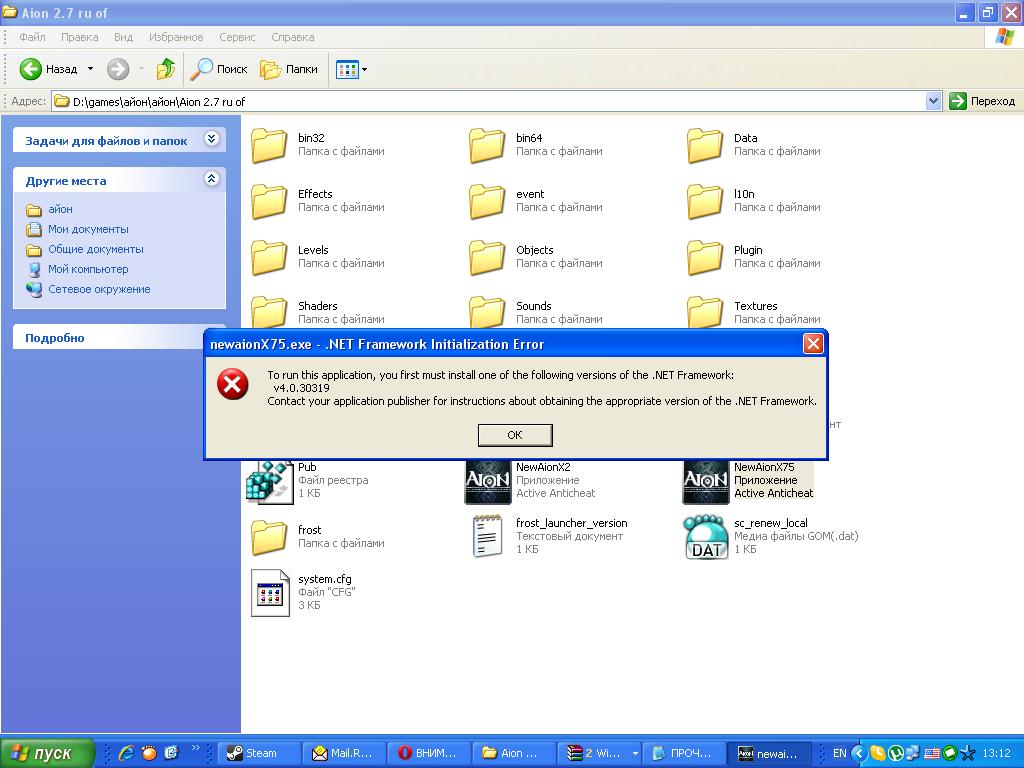1024x768 pixels.
Task: Click the Папки folders toolbar button
Action: pyautogui.click(x=289, y=69)
